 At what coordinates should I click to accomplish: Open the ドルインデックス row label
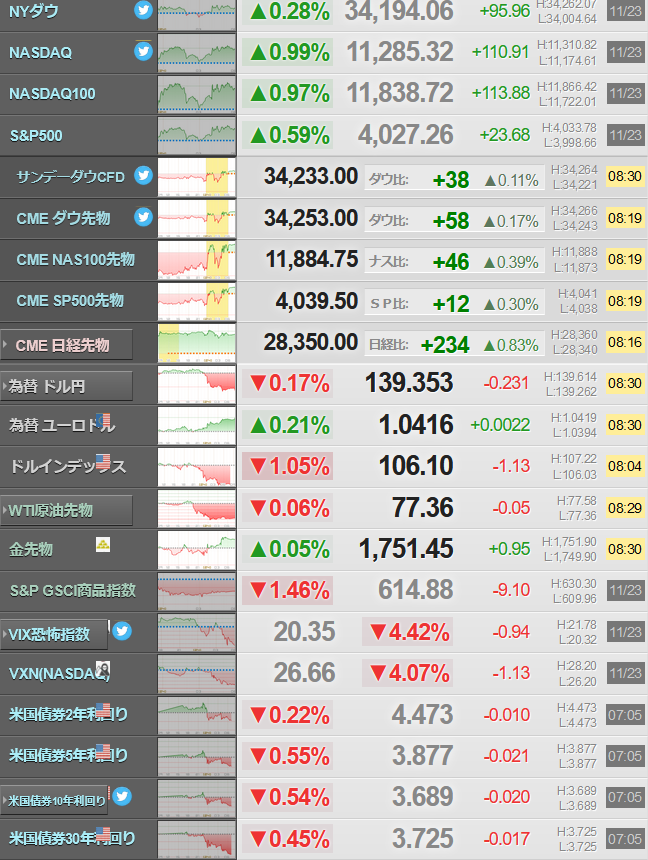click(x=68, y=466)
